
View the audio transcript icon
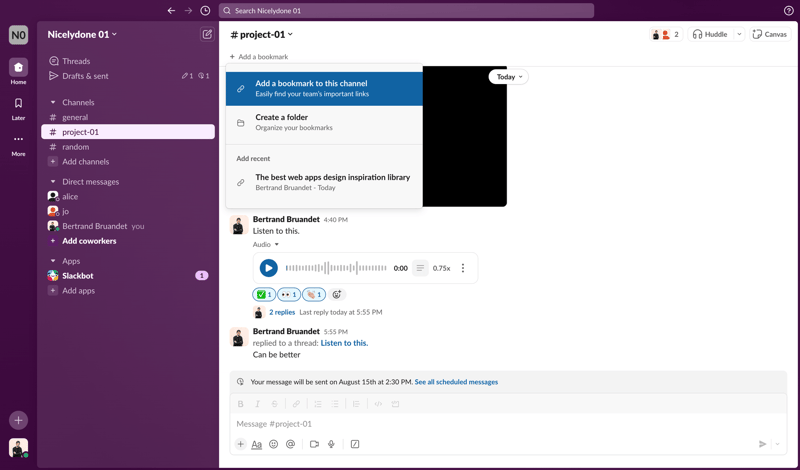click(420, 268)
